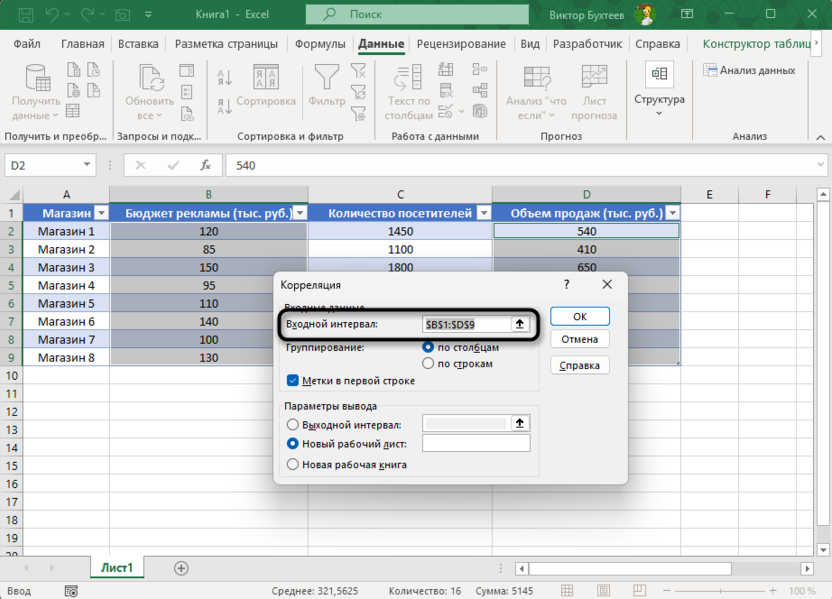Choose Новая рабочая книга output option
The image size is (832, 599).
[x=293, y=464]
